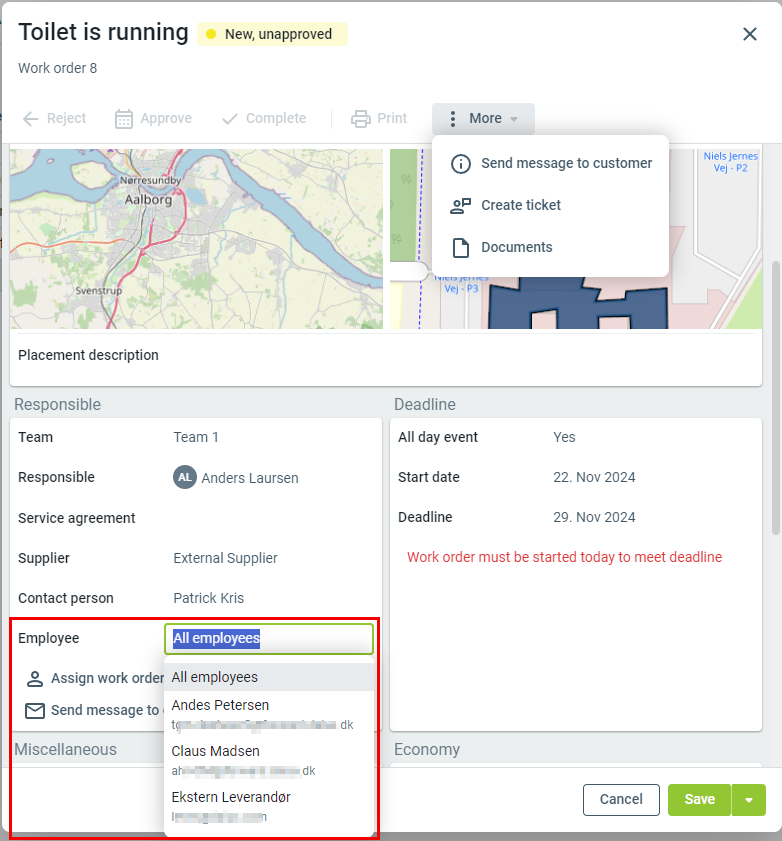782x841 pixels.
Task: Click the green Save button
Action: click(699, 800)
